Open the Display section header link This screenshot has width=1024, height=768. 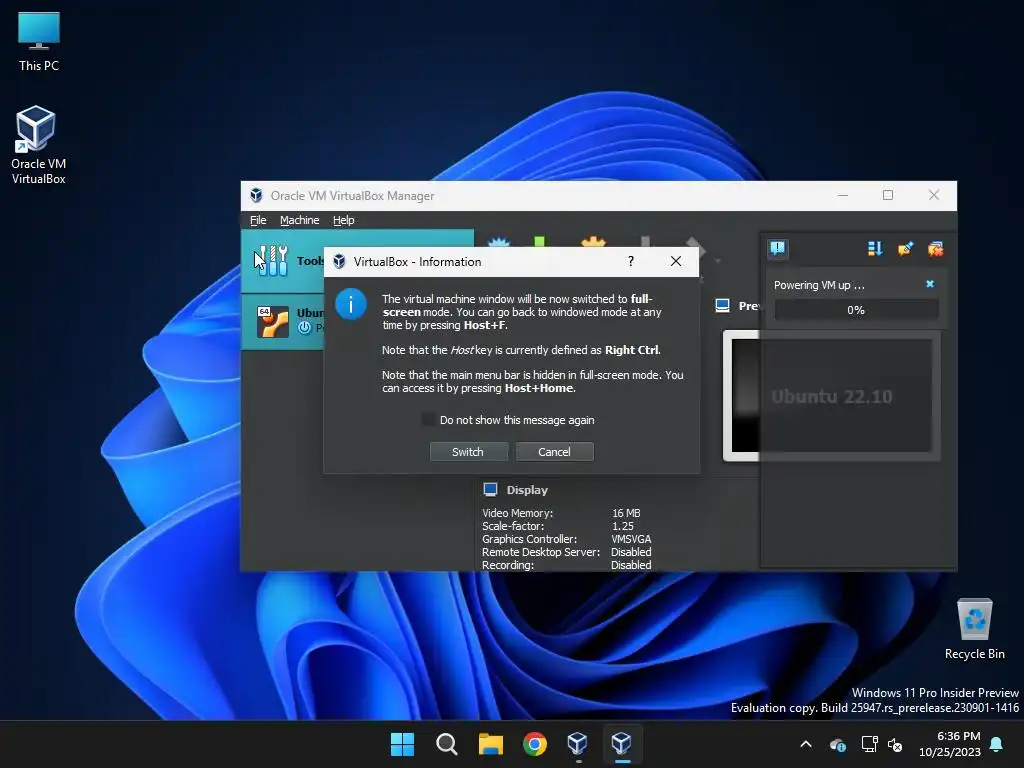[x=527, y=490]
